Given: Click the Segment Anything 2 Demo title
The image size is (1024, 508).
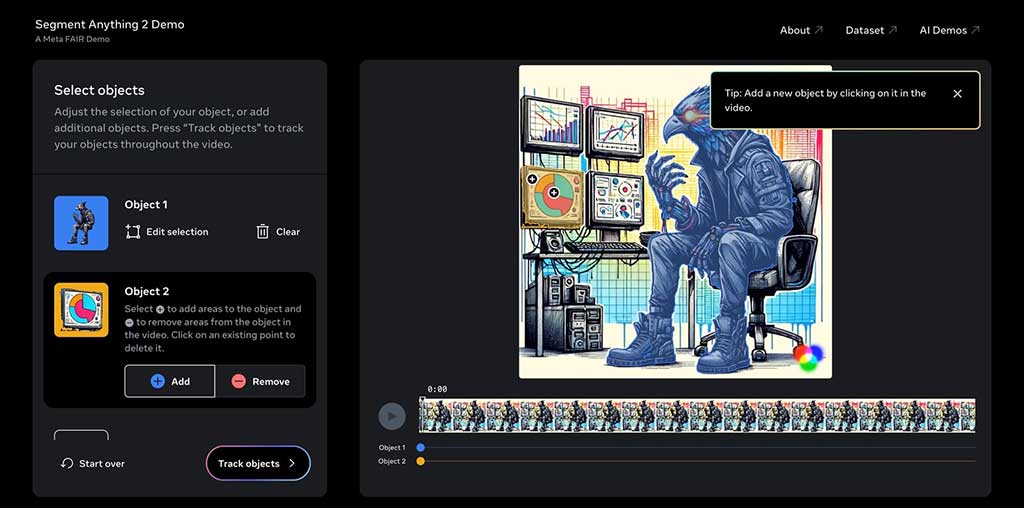Looking at the screenshot, I should coord(109,24).
